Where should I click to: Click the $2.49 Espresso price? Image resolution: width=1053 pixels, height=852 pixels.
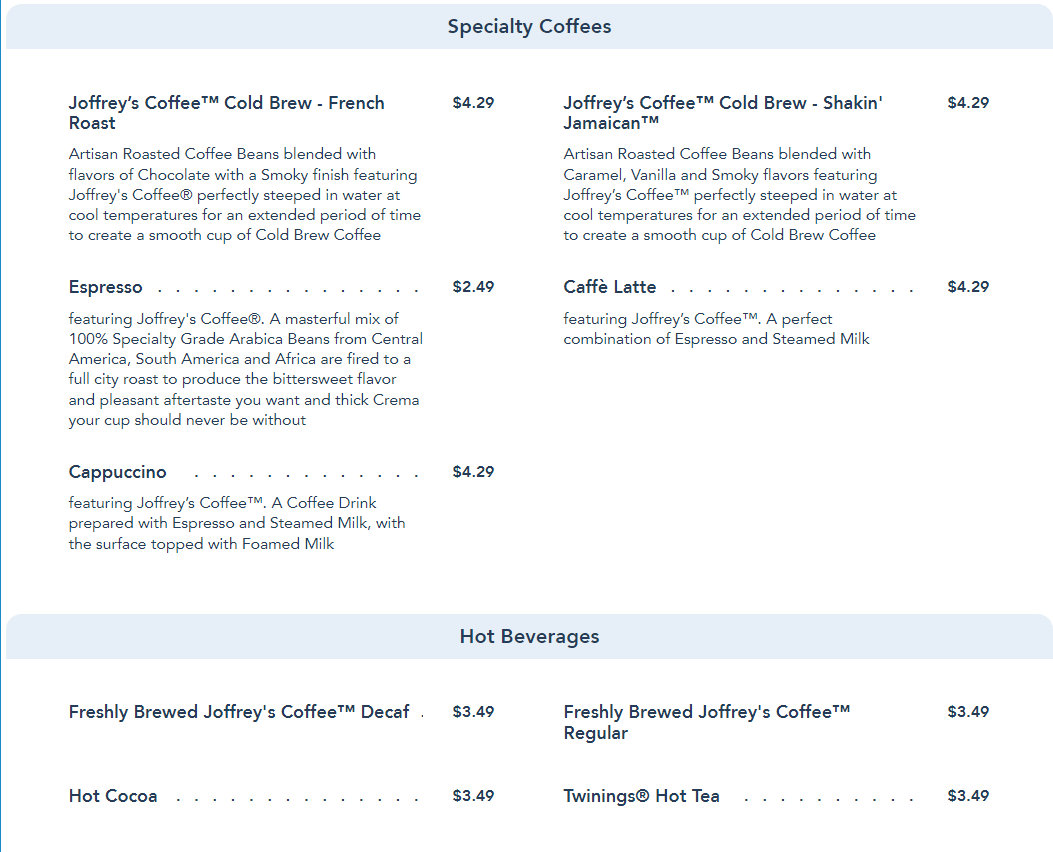tap(473, 288)
